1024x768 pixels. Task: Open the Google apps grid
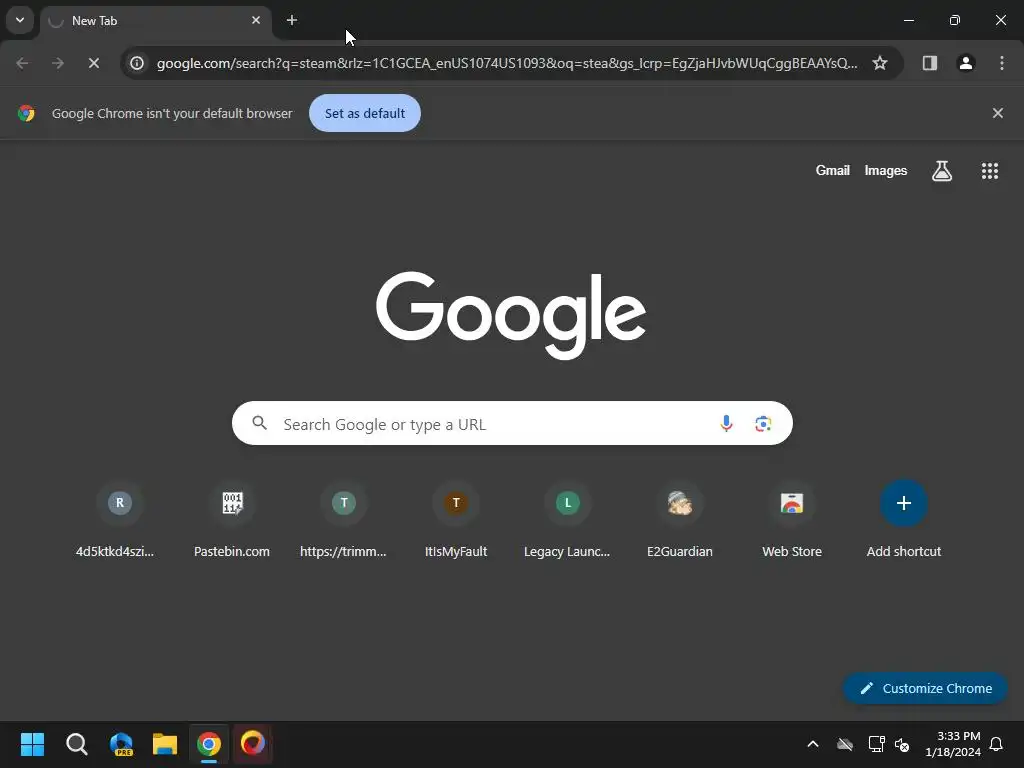[990, 170]
